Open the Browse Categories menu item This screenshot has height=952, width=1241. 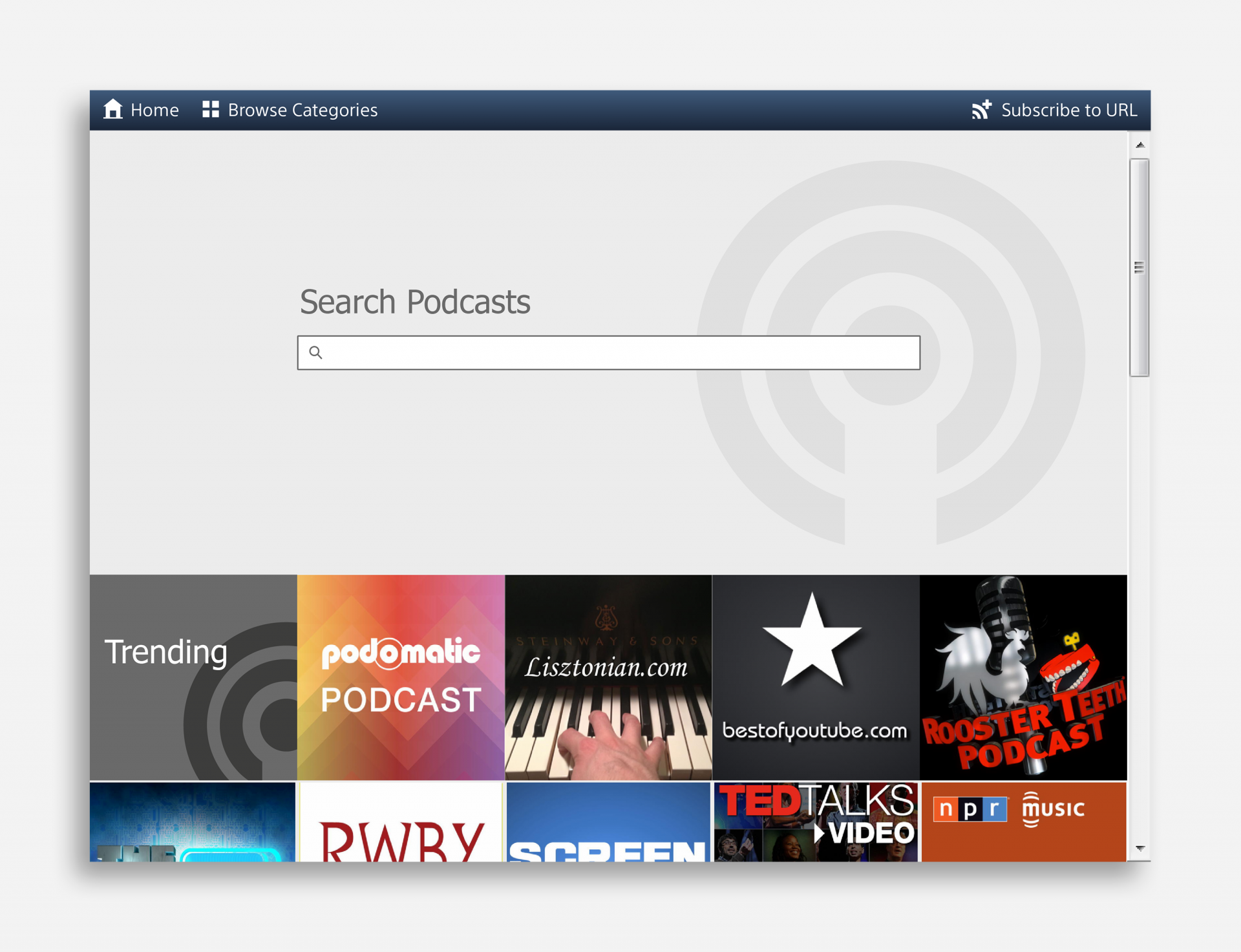(x=302, y=111)
